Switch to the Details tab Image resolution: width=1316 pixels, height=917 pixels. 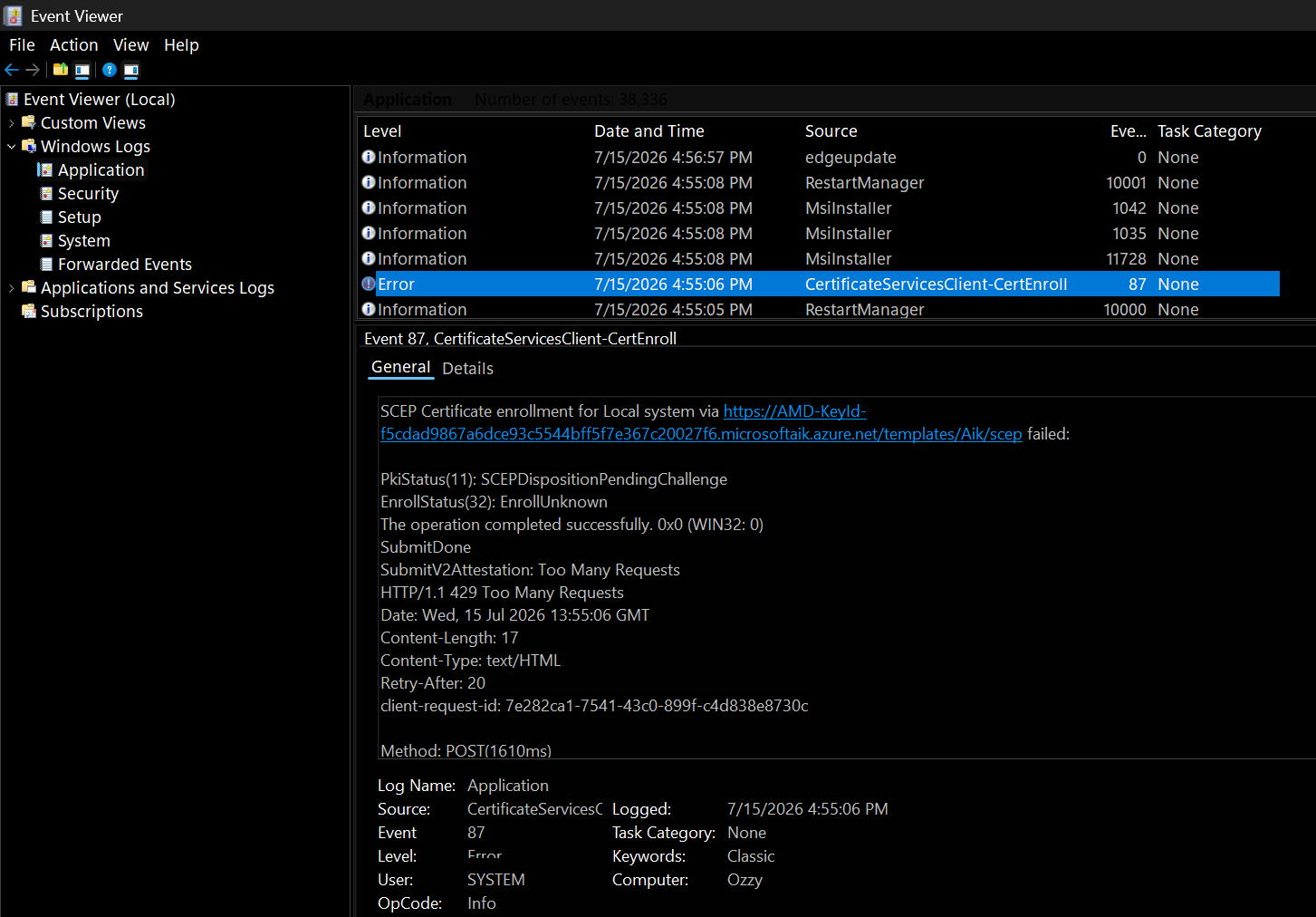(467, 368)
